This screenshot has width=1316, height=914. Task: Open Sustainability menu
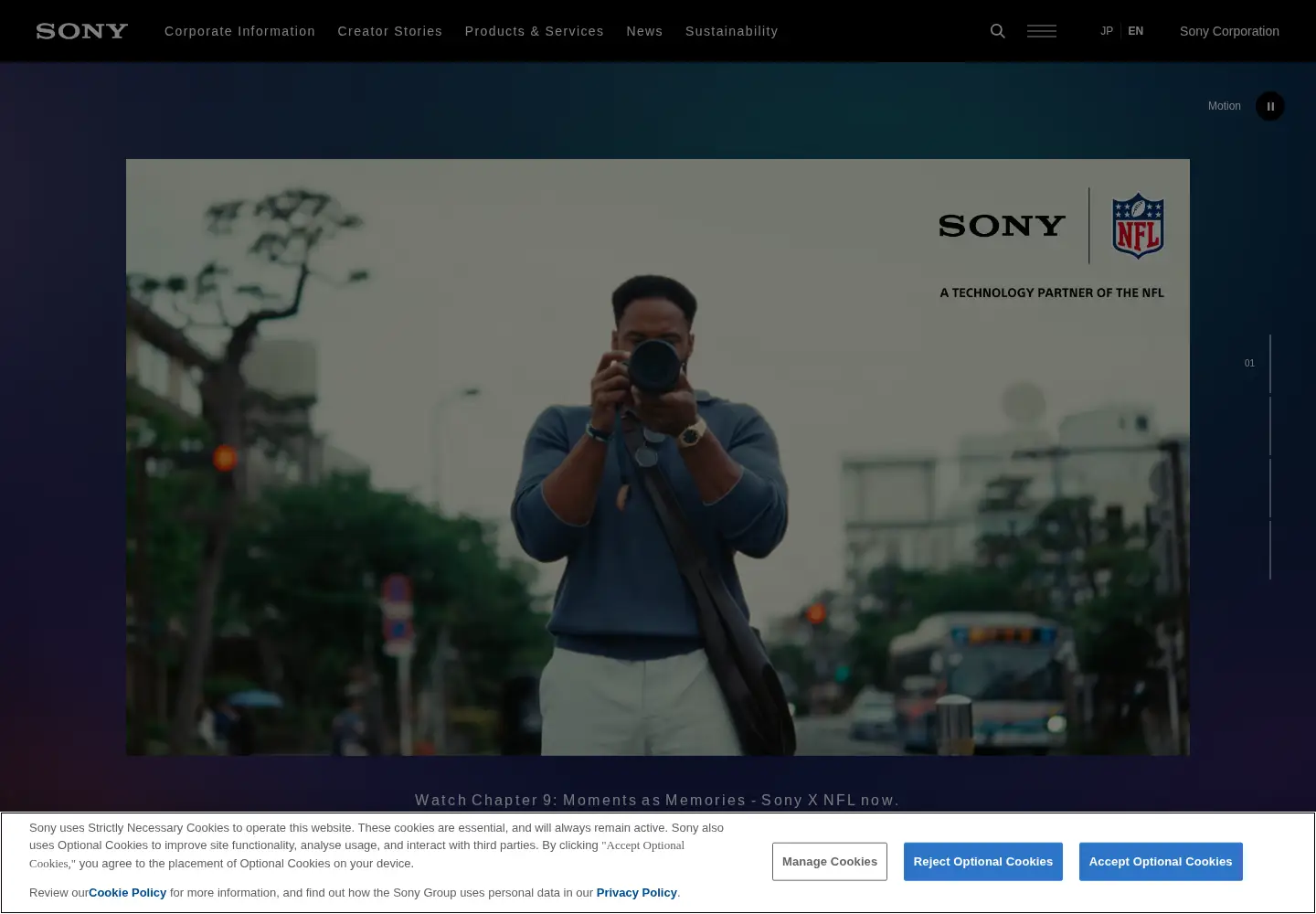click(x=732, y=31)
